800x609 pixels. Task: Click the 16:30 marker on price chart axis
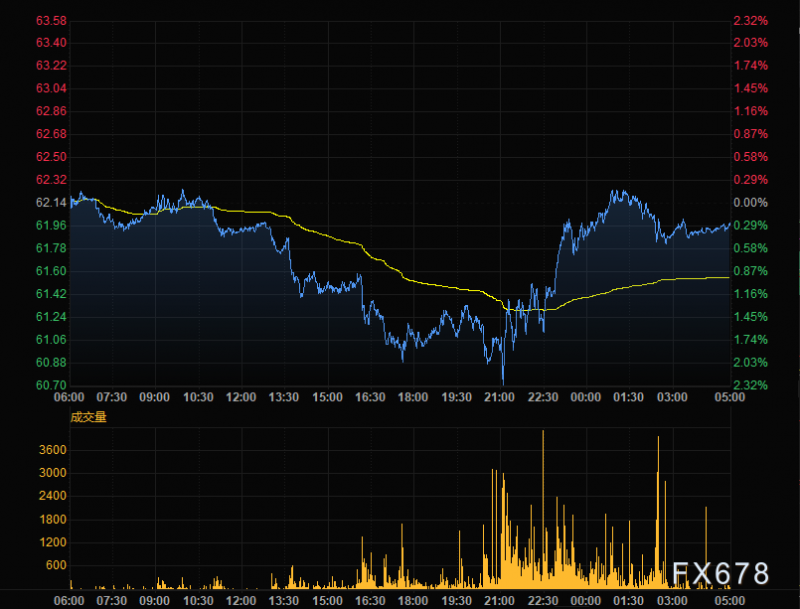(x=370, y=397)
